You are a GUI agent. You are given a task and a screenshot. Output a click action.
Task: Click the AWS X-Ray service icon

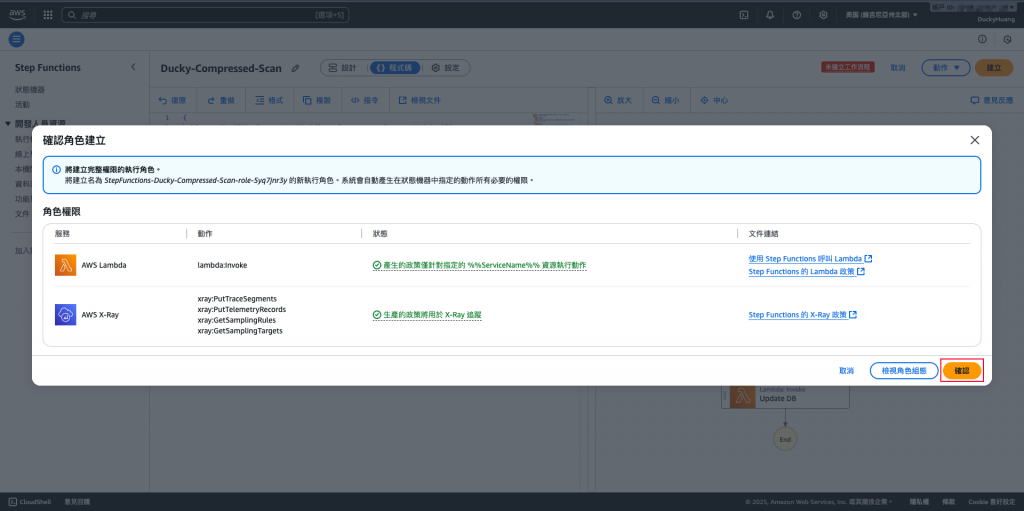click(65, 315)
